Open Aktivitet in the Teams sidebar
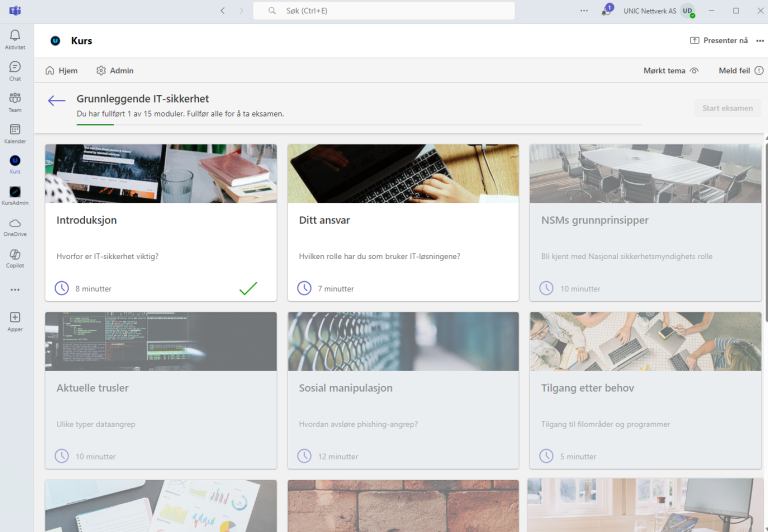 tap(15, 39)
